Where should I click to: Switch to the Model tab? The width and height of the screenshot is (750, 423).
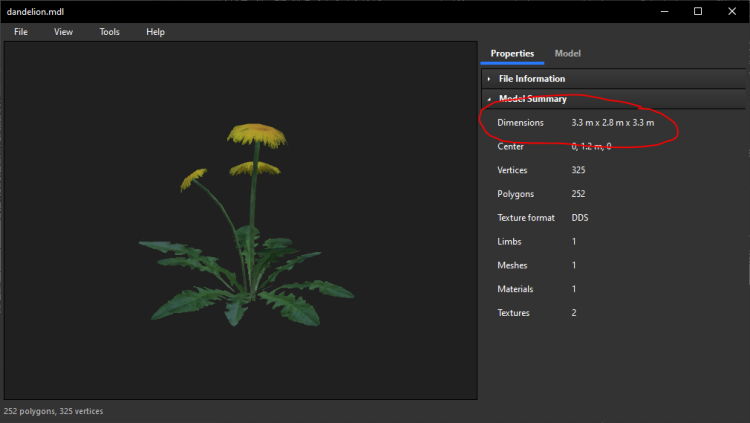567,53
